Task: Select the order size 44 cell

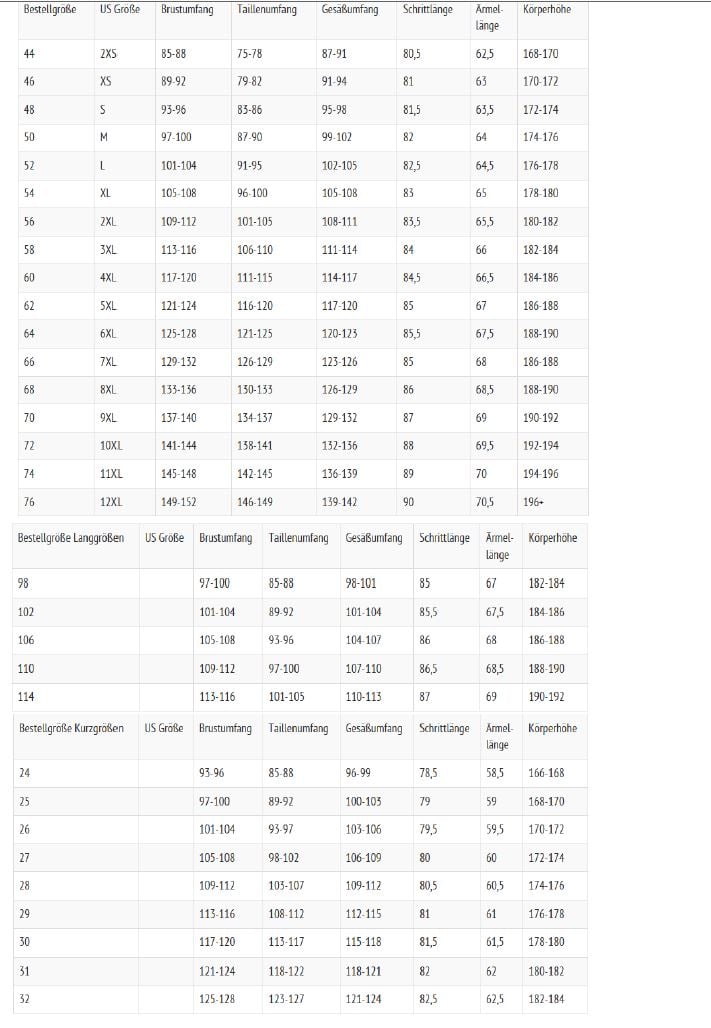Action: (30, 54)
